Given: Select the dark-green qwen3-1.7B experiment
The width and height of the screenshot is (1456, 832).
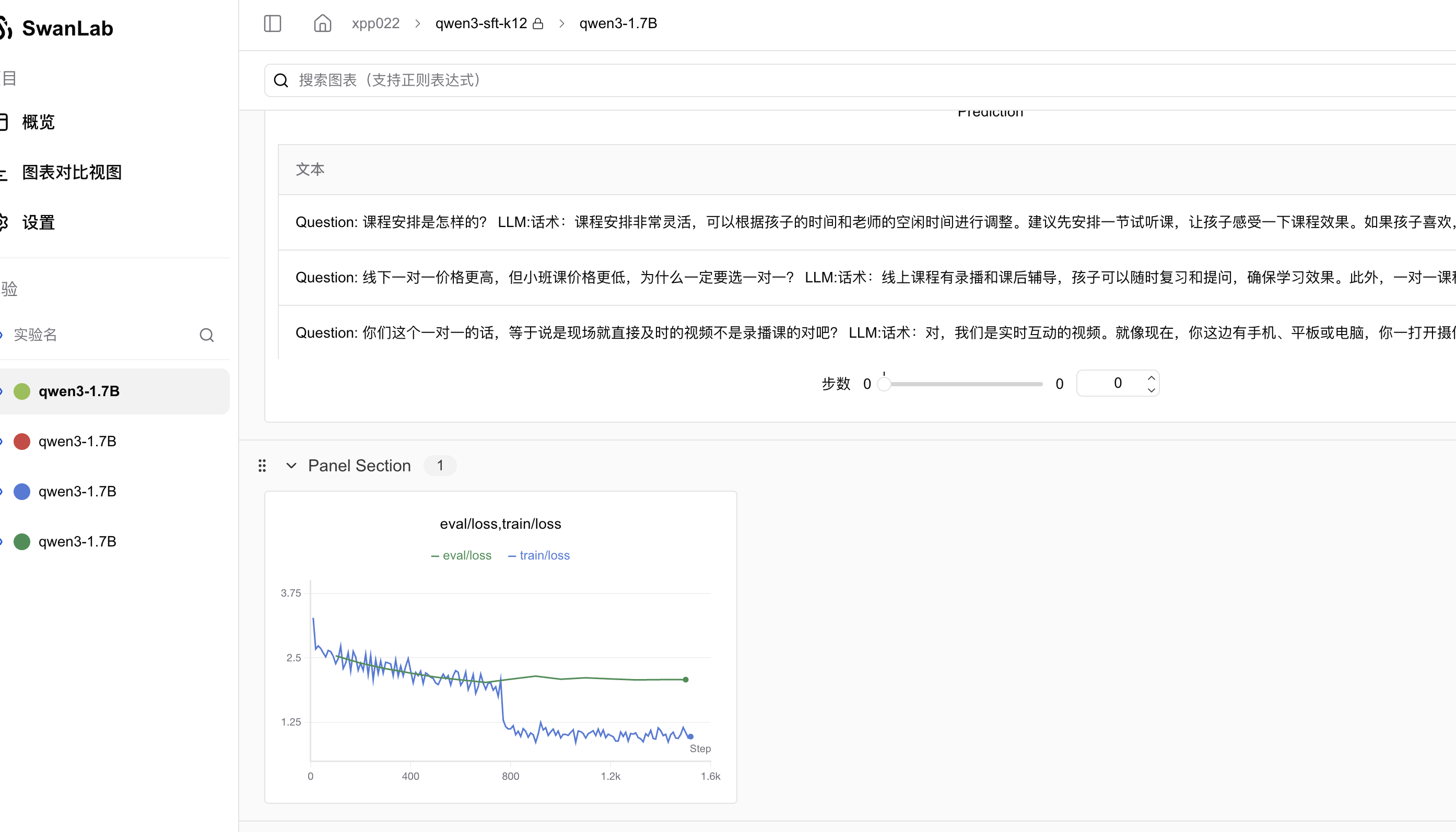Looking at the screenshot, I should tap(114, 542).
